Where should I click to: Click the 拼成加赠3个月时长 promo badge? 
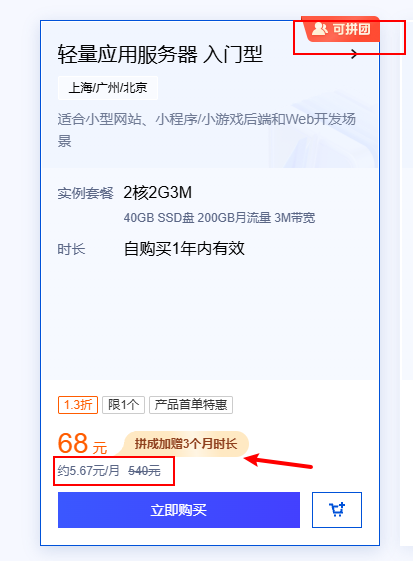click(186, 444)
